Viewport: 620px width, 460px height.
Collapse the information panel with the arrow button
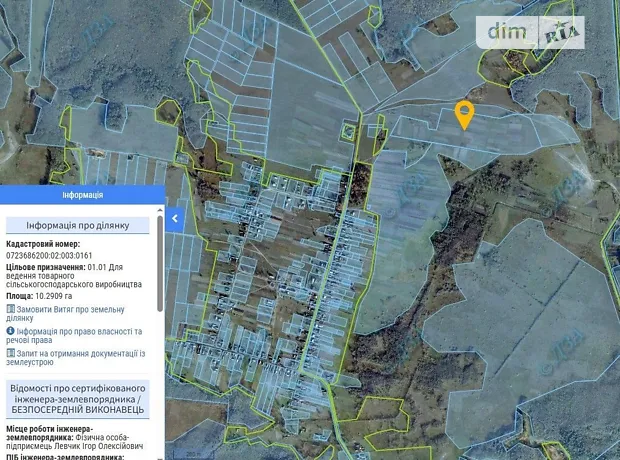175,218
